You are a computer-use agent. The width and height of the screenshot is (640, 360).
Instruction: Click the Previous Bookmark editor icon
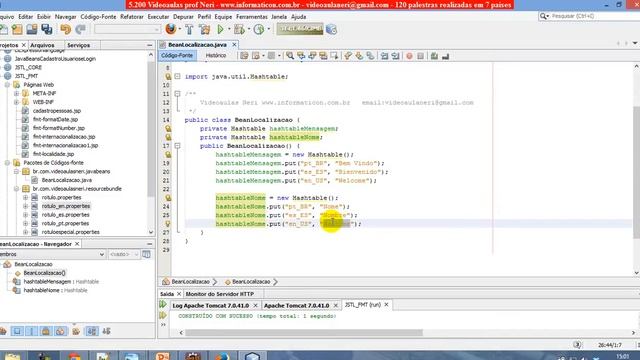(348, 56)
